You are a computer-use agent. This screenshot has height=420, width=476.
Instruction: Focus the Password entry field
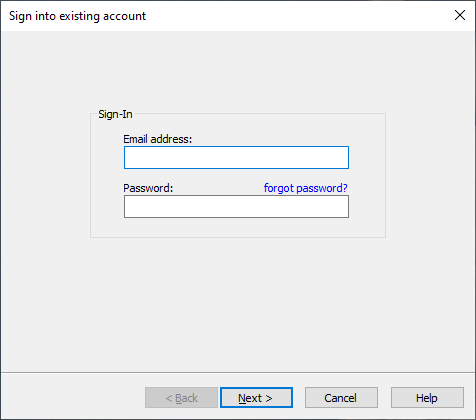[236, 206]
